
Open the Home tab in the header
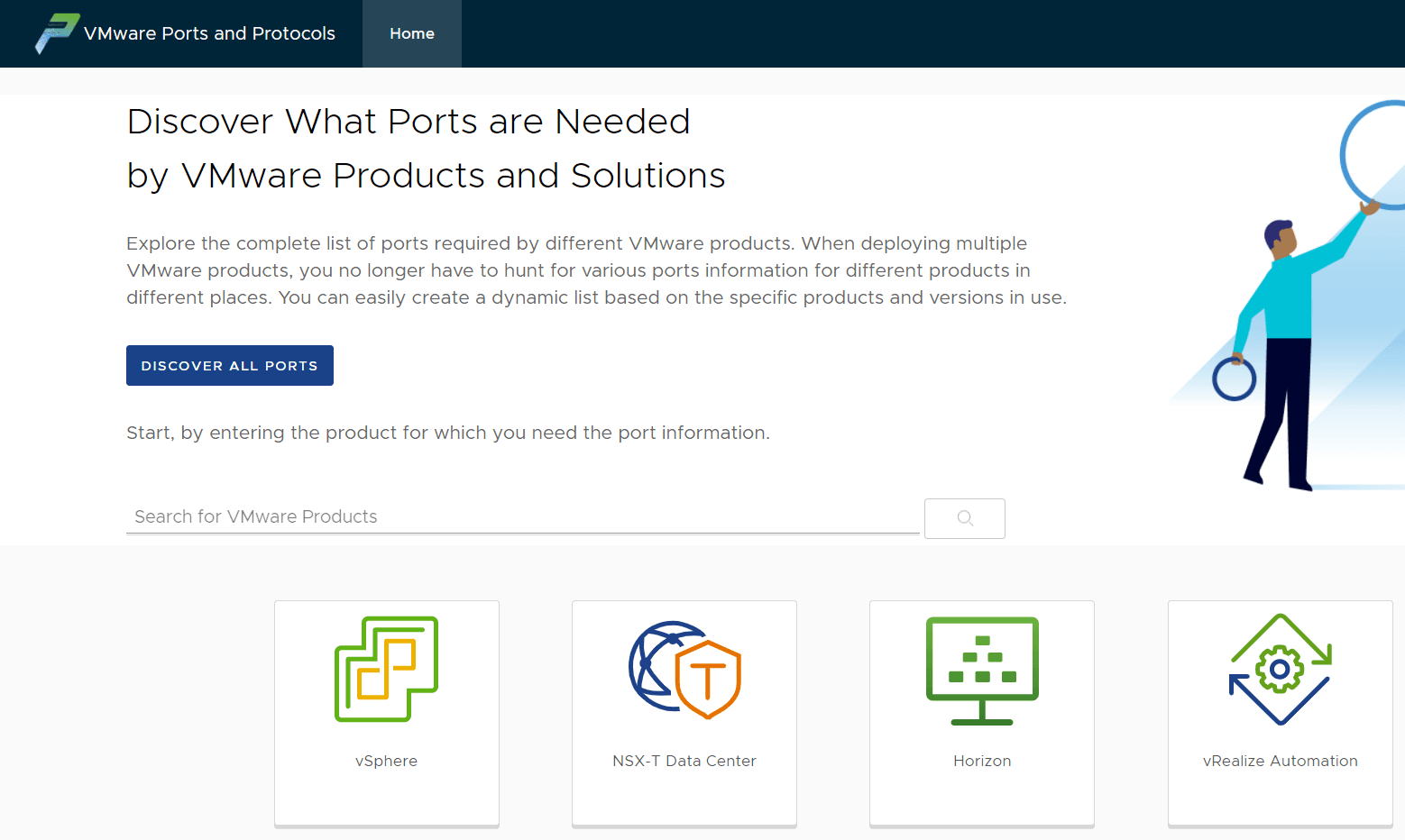(412, 33)
